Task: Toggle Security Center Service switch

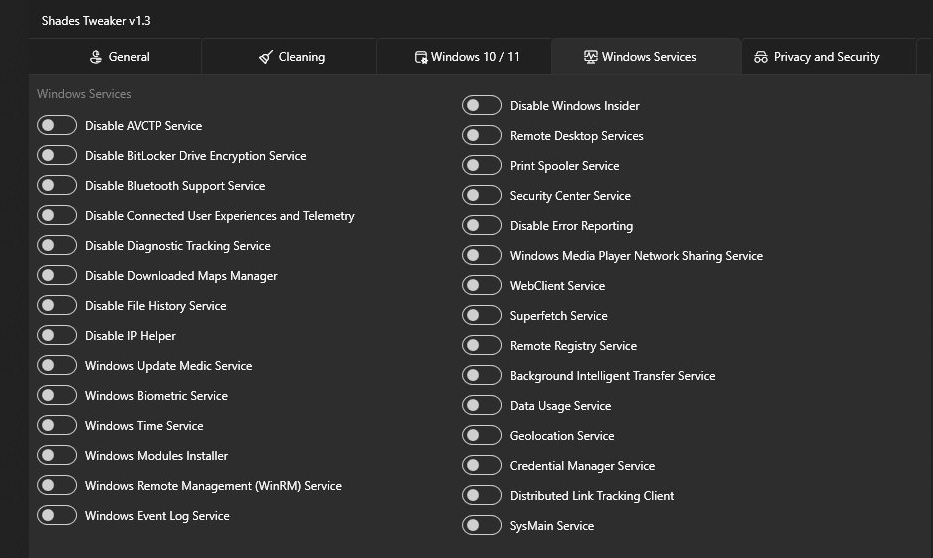Action: point(482,195)
